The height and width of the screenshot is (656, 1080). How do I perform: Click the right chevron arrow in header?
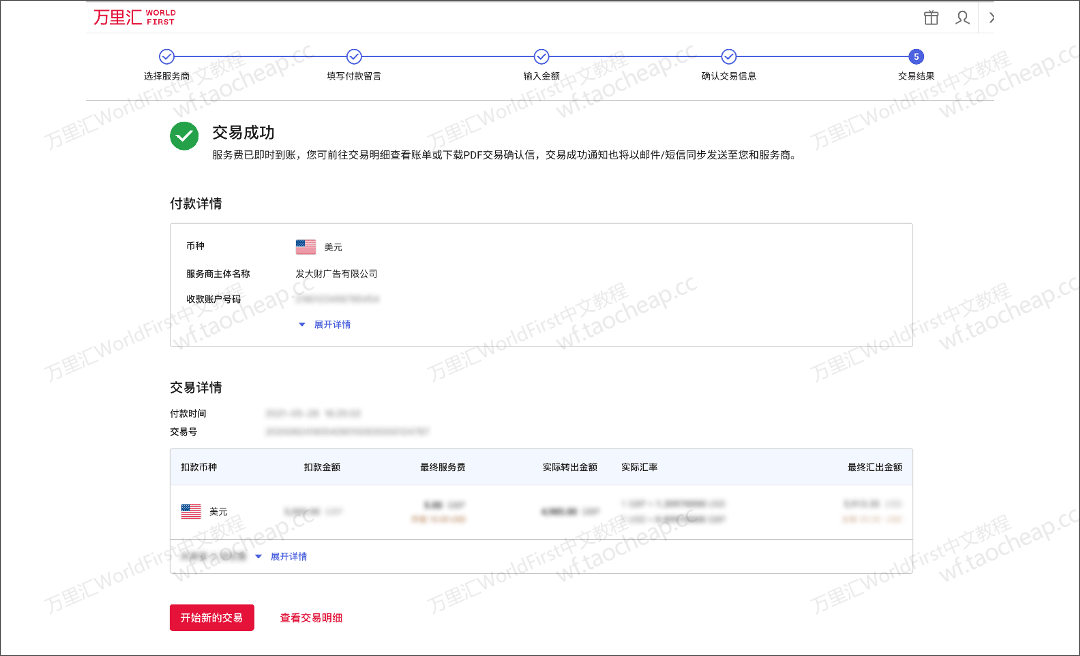pos(991,17)
